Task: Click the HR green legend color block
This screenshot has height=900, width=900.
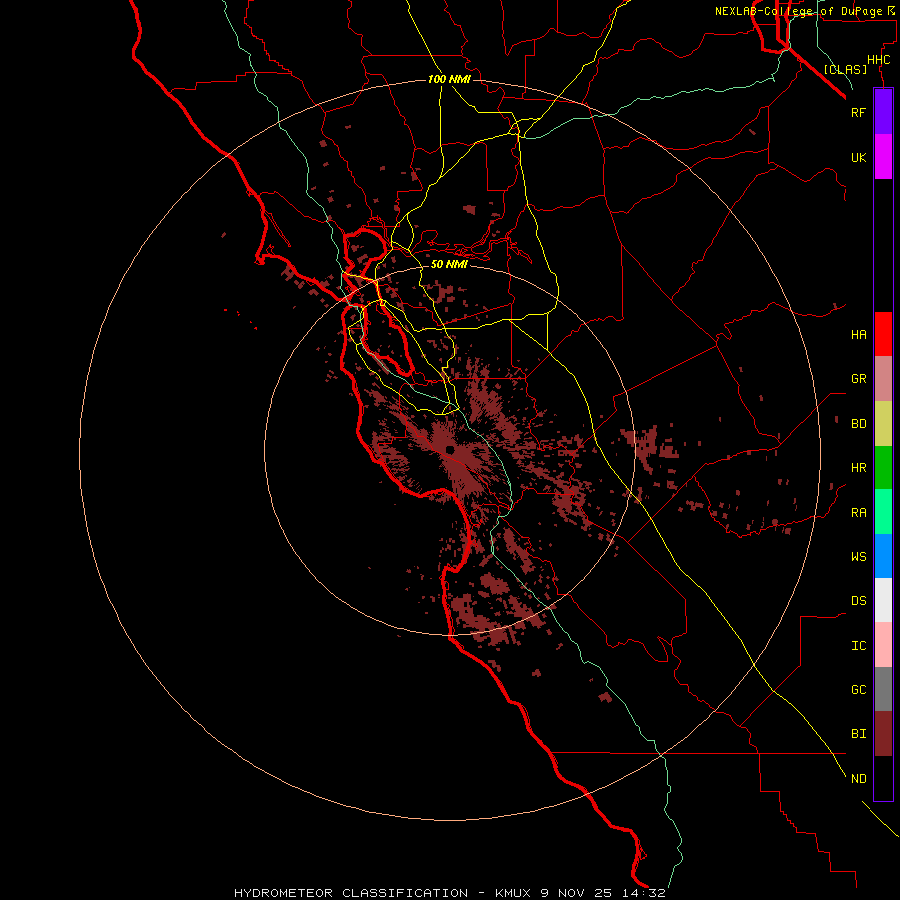Action: pyautogui.click(x=883, y=467)
